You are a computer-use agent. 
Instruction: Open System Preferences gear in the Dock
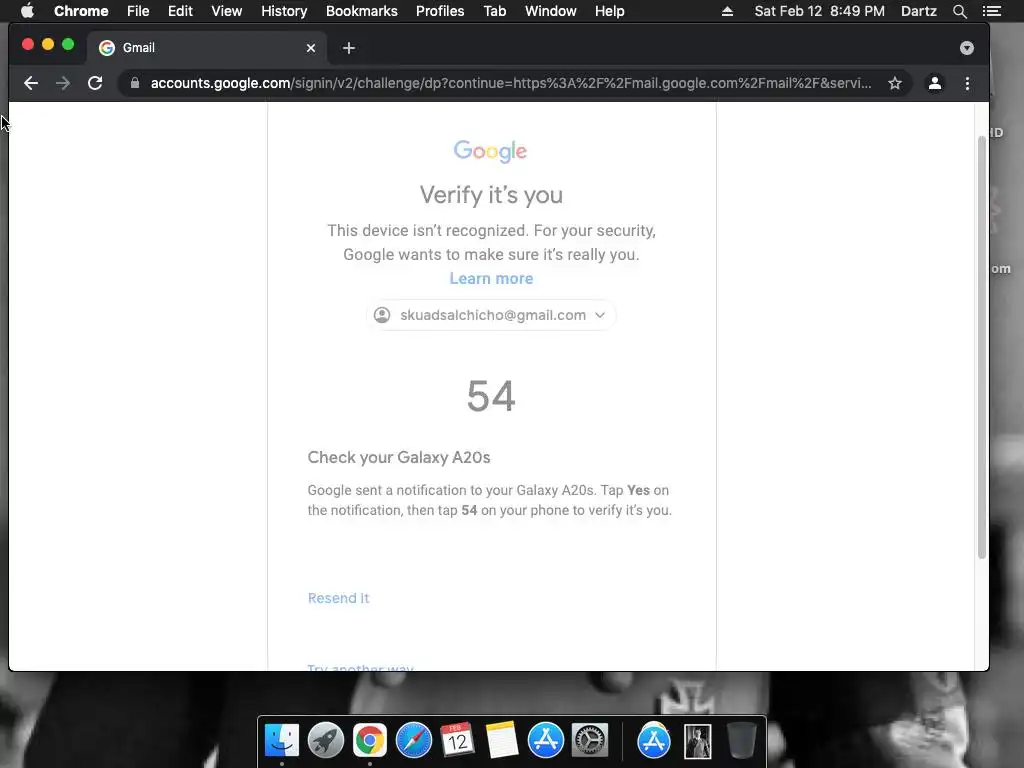(590, 741)
